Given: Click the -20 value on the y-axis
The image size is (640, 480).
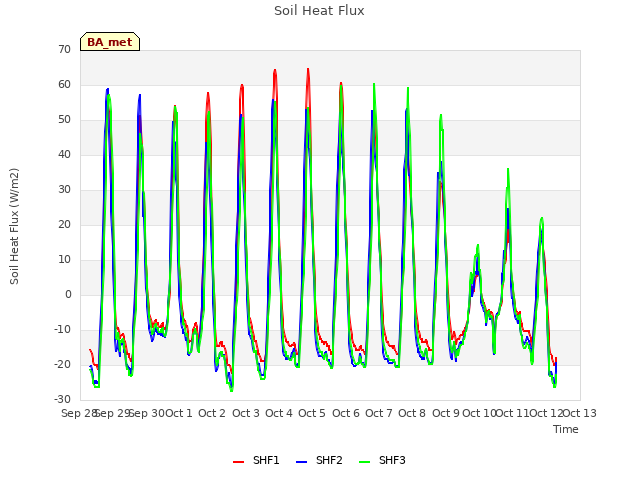Looking at the screenshot, I should 63,365.
